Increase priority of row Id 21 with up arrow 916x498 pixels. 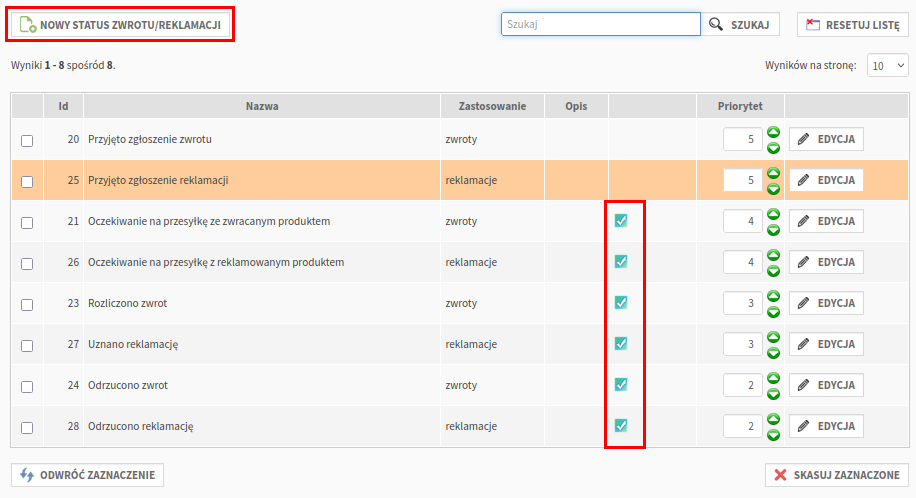tap(773, 214)
